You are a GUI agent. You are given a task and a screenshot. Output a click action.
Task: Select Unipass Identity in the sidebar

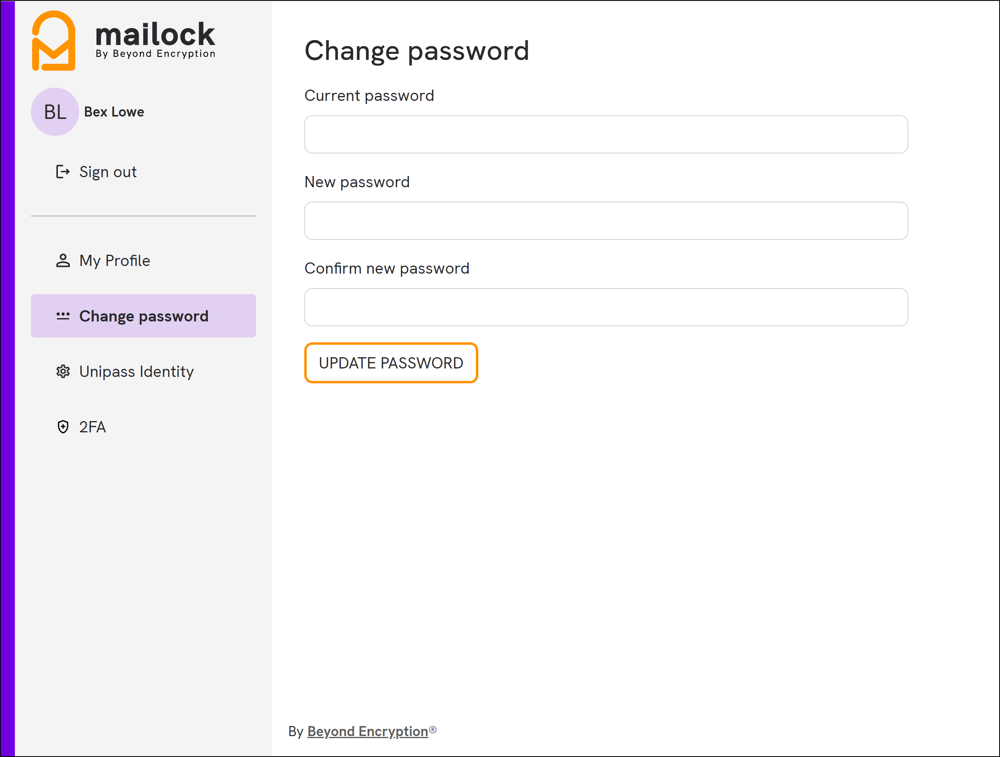coord(136,371)
